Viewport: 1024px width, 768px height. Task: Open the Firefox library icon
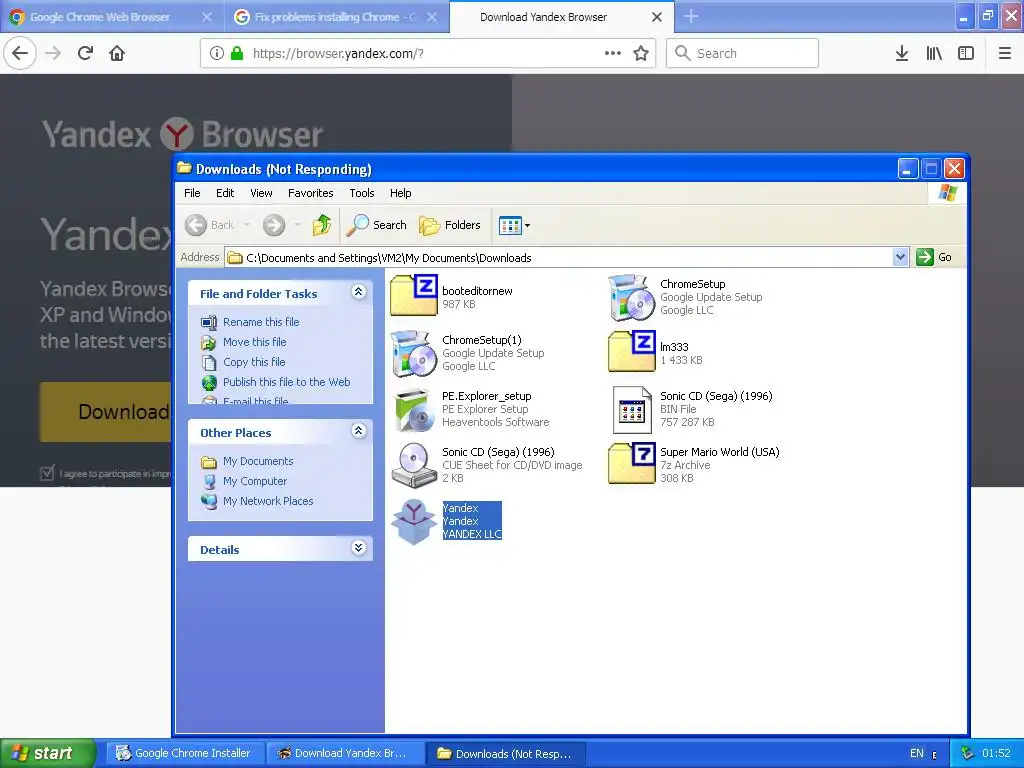point(934,54)
